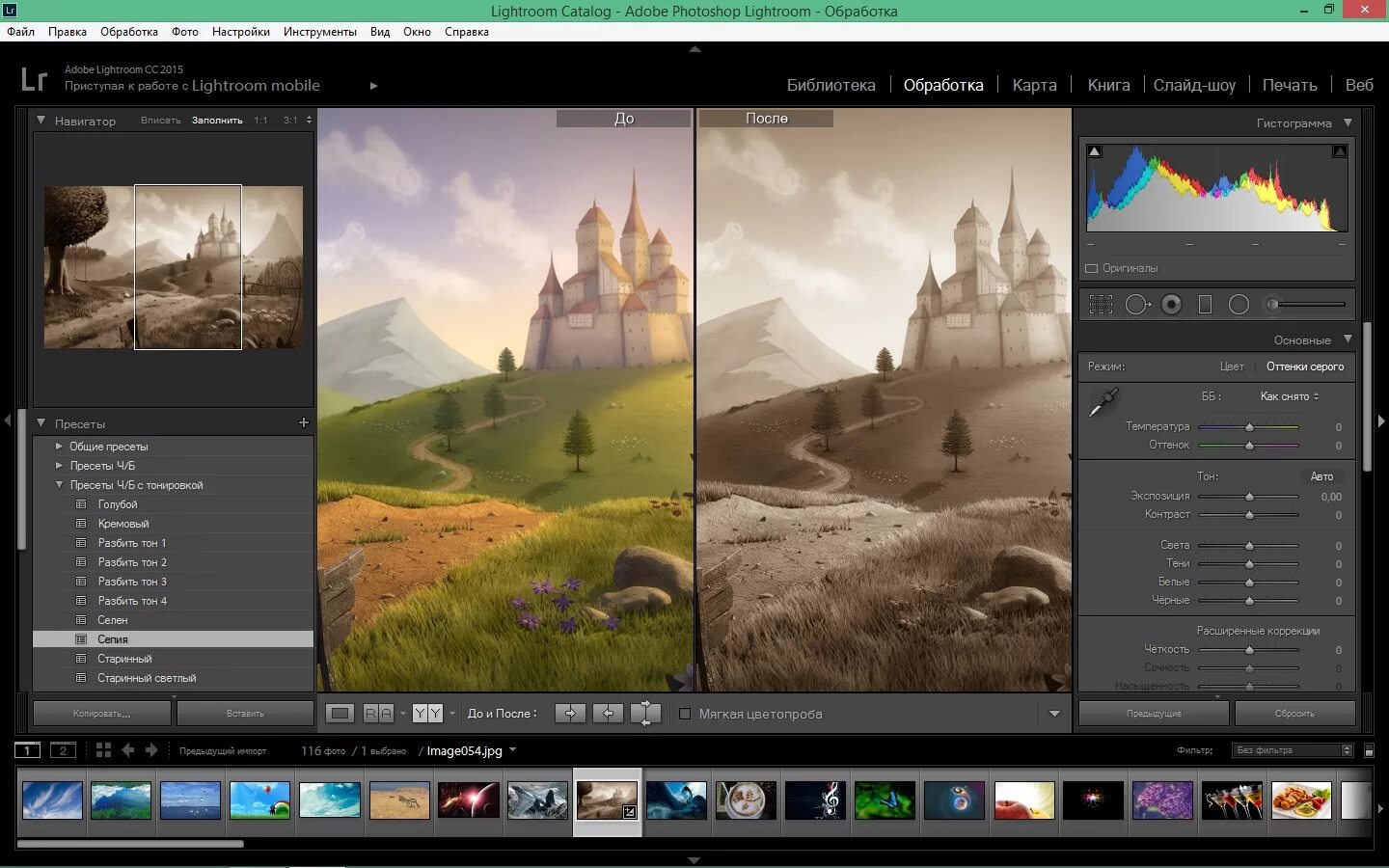Select the Graduated Filter tool

[1205, 305]
